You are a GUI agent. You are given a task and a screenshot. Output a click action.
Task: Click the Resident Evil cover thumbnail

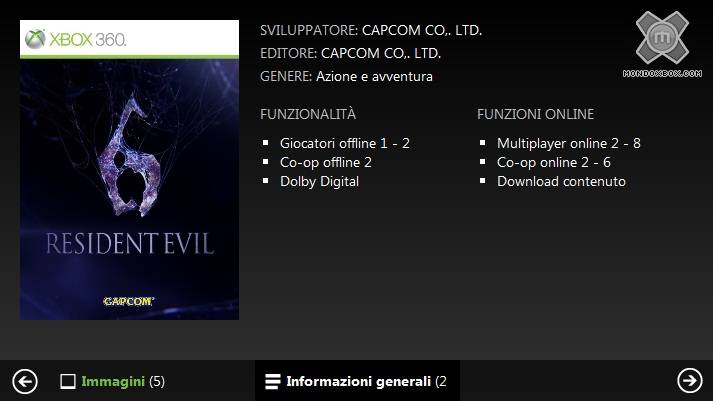click(129, 170)
